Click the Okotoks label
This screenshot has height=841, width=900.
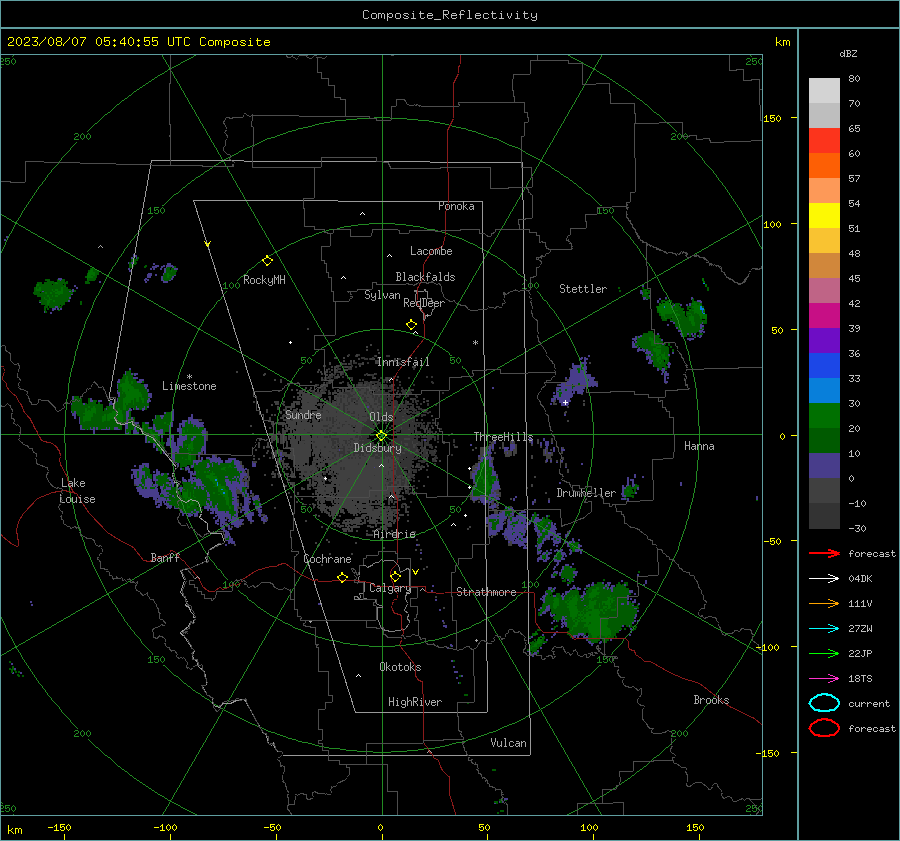pos(400,667)
